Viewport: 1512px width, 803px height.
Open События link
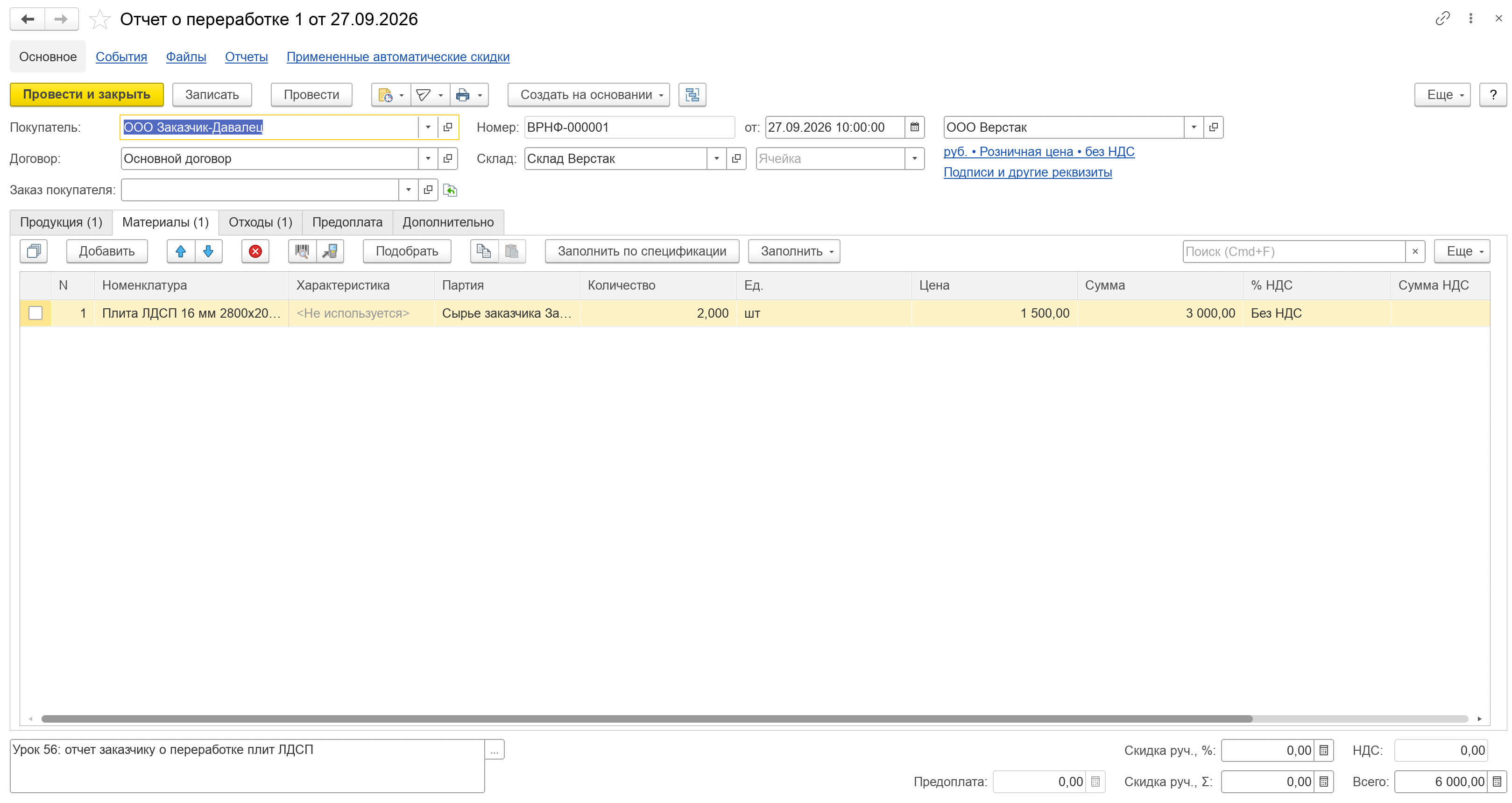pyautogui.click(x=121, y=57)
